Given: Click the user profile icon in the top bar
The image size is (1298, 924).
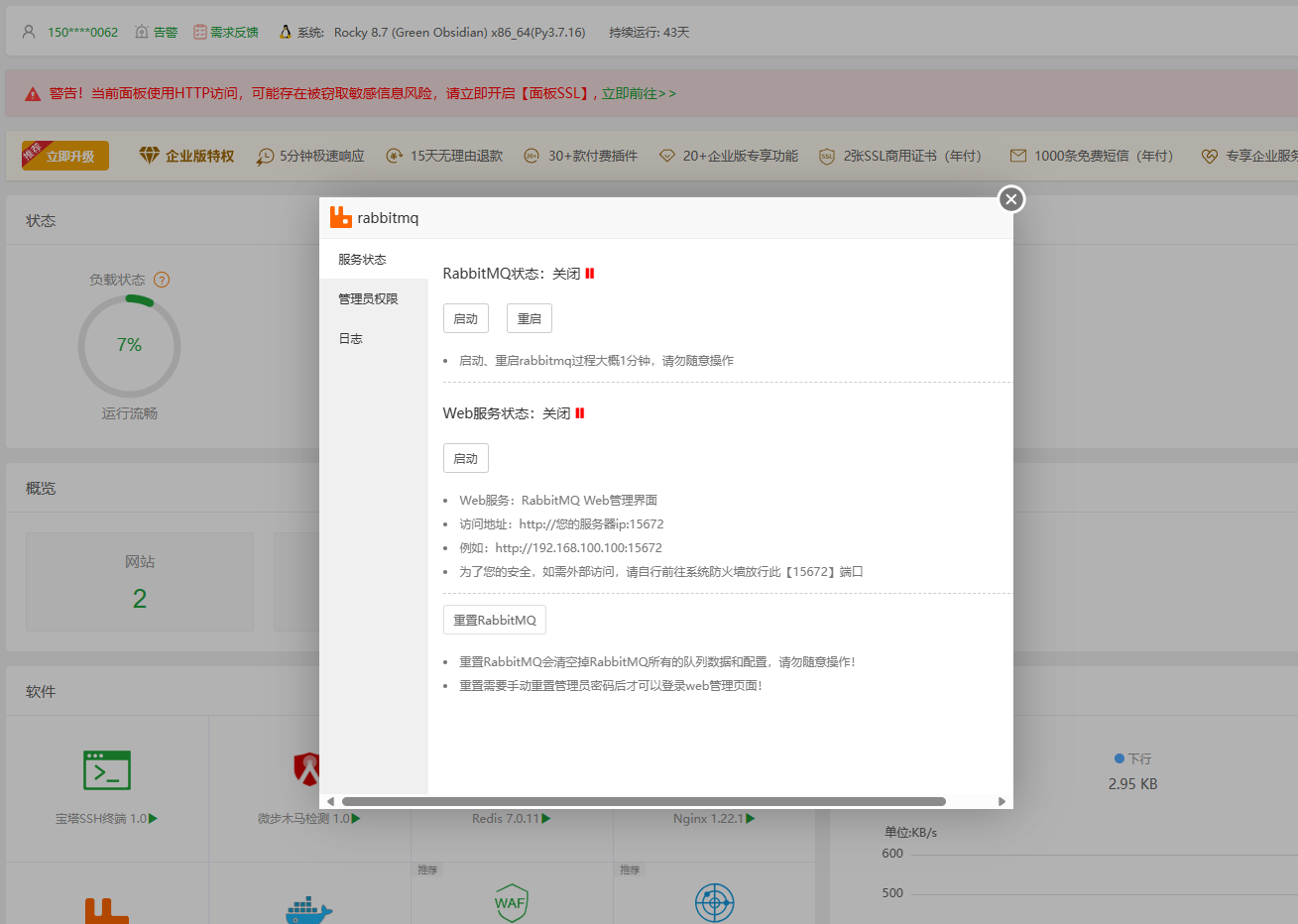Looking at the screenshot, I should tap(29, 32).
